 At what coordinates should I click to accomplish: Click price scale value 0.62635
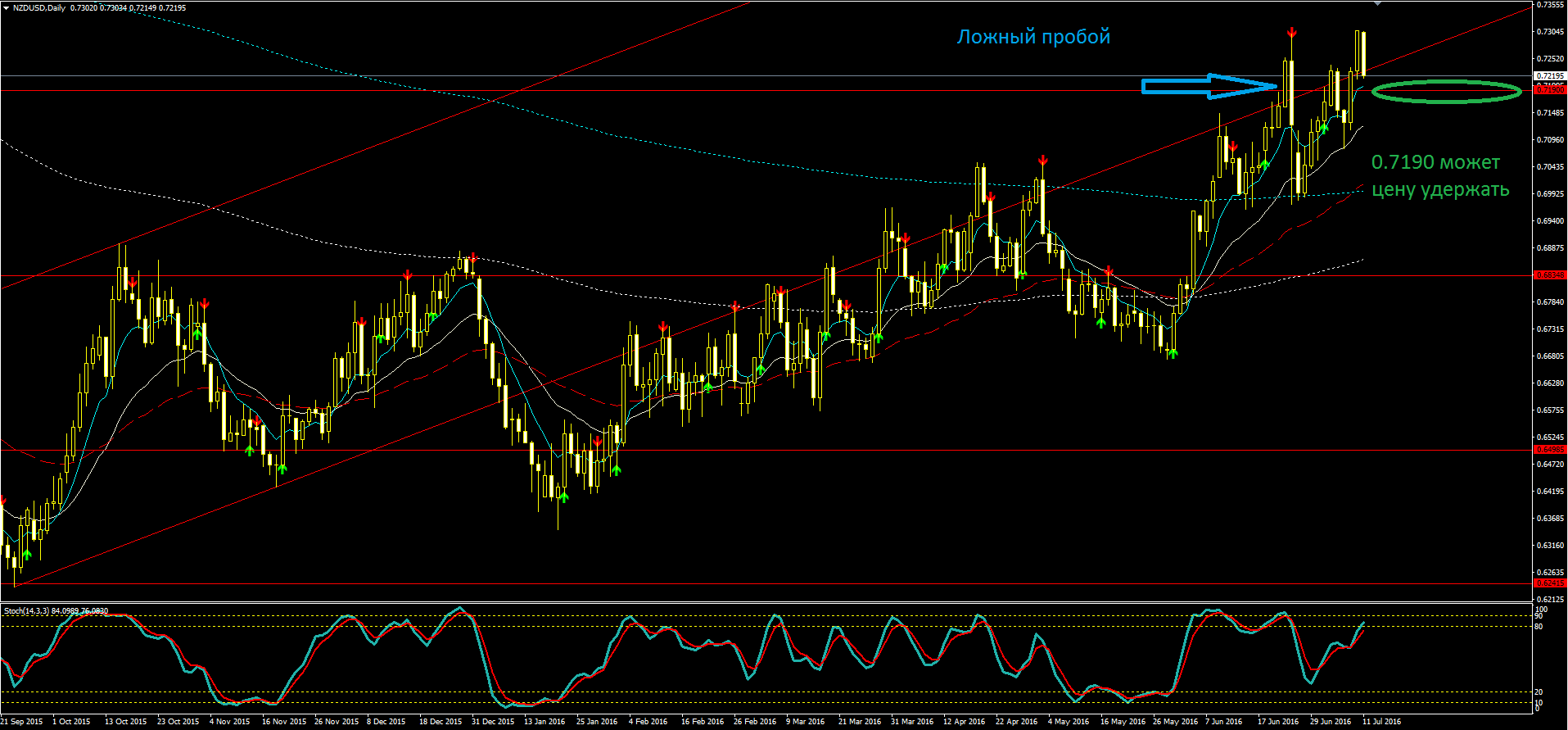point(1551,573)
